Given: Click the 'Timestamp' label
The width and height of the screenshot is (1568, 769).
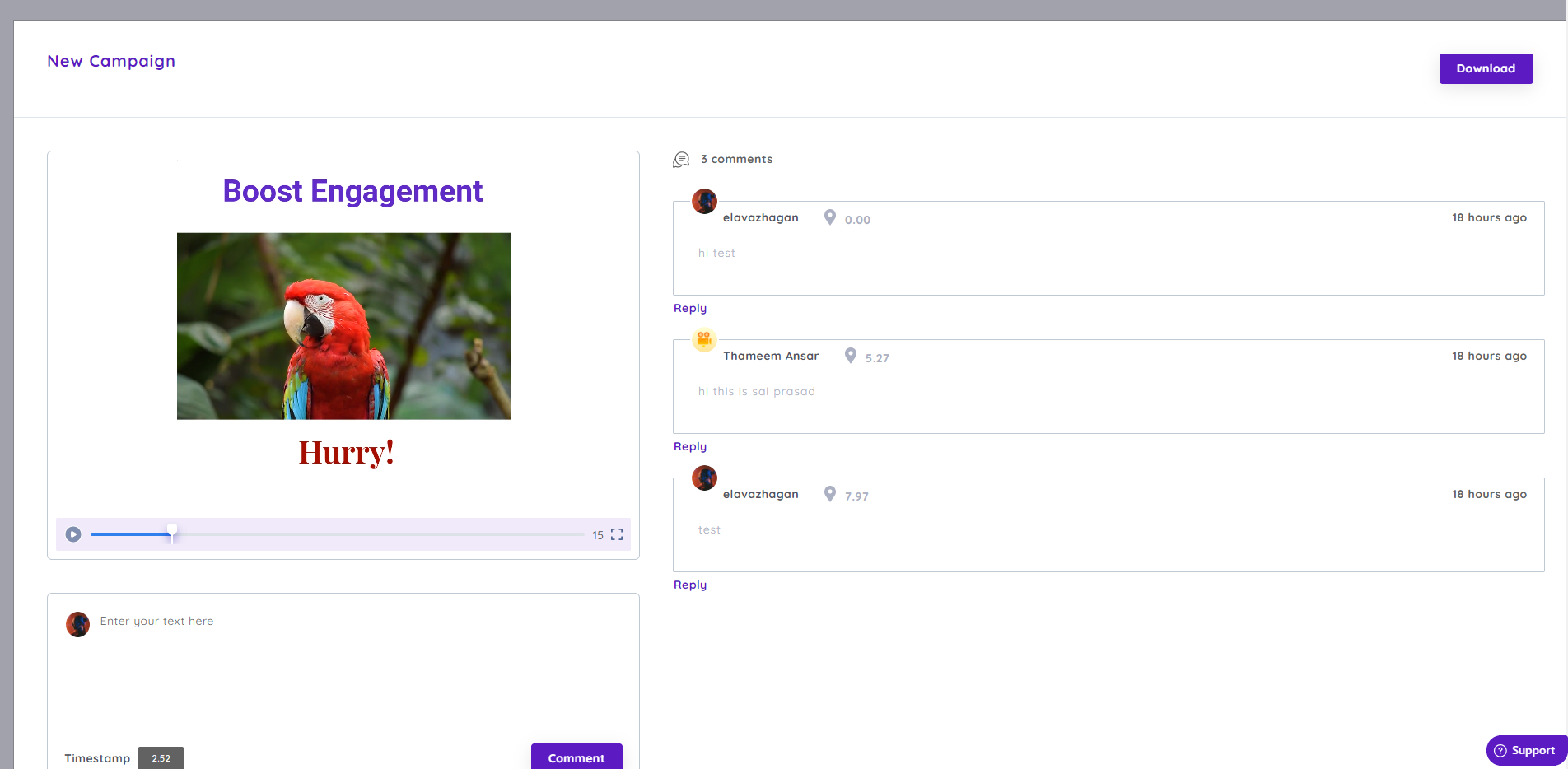Looking at the screenshot, I should click(x=97, y=758).
